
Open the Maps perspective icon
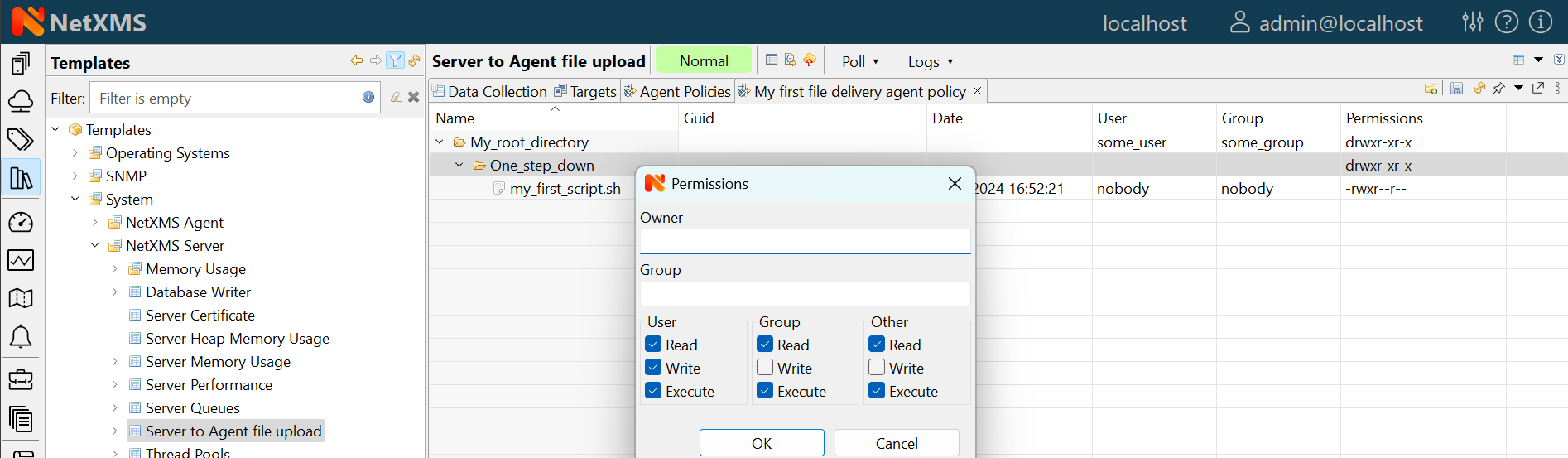21,298
